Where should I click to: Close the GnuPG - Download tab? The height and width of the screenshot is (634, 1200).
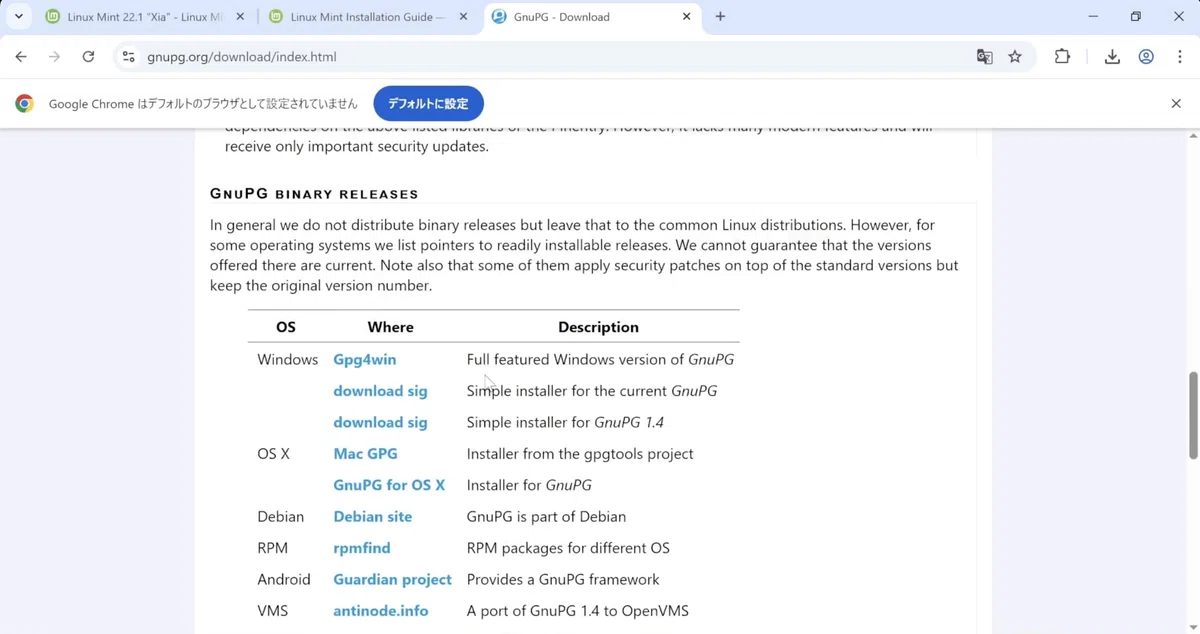tap(687, 17)
